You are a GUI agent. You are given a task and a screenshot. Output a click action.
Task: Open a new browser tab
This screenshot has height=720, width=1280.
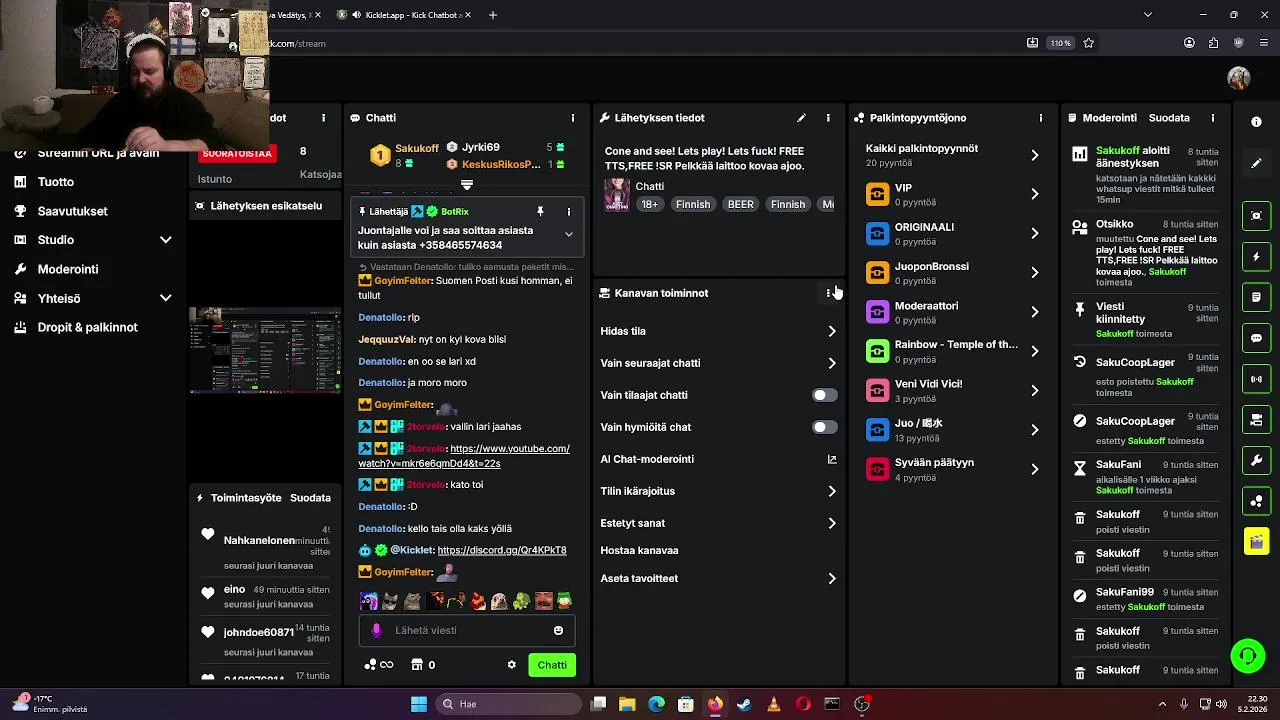coord(492,15)
